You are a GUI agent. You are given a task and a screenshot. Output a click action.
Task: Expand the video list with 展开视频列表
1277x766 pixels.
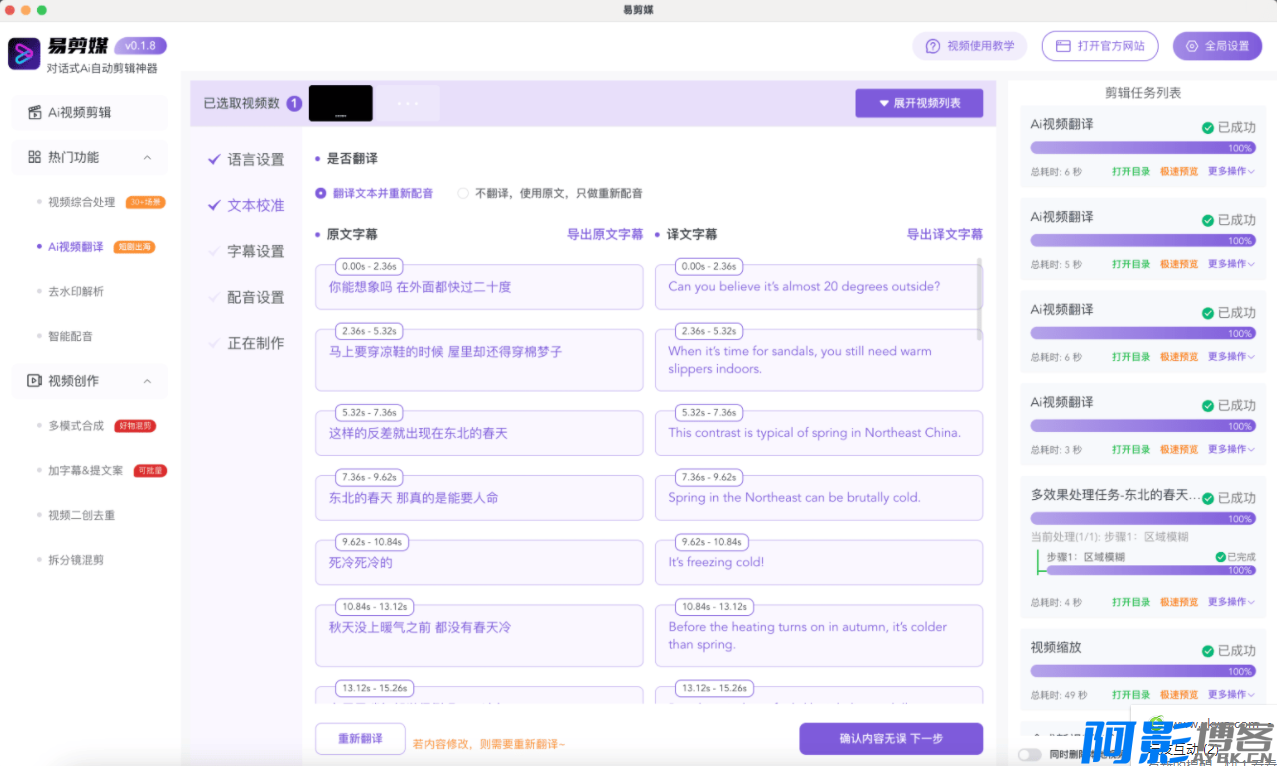pyautogui.click(x=919, y=103)
